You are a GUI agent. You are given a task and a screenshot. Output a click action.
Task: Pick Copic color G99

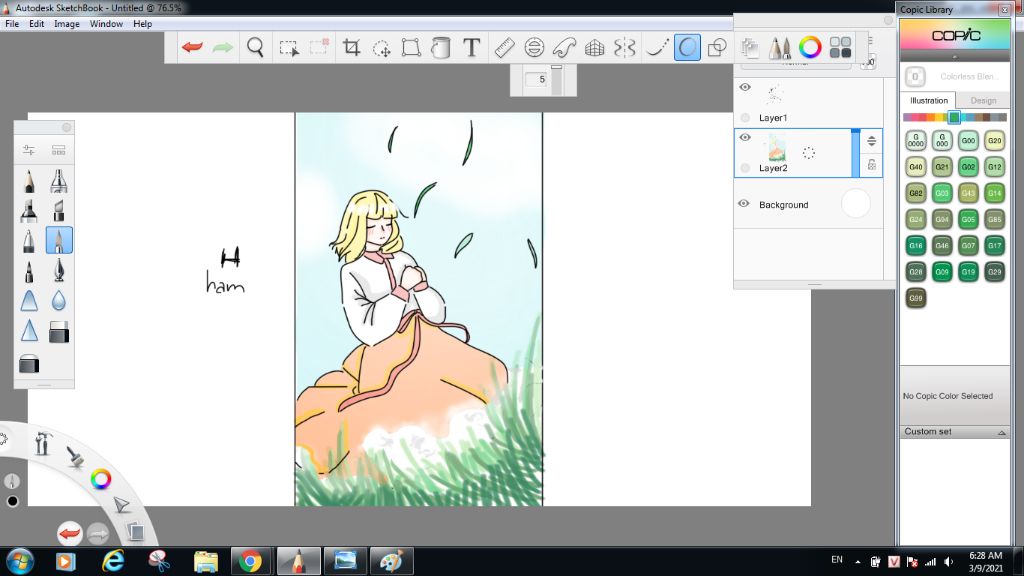tap(916, 298)
